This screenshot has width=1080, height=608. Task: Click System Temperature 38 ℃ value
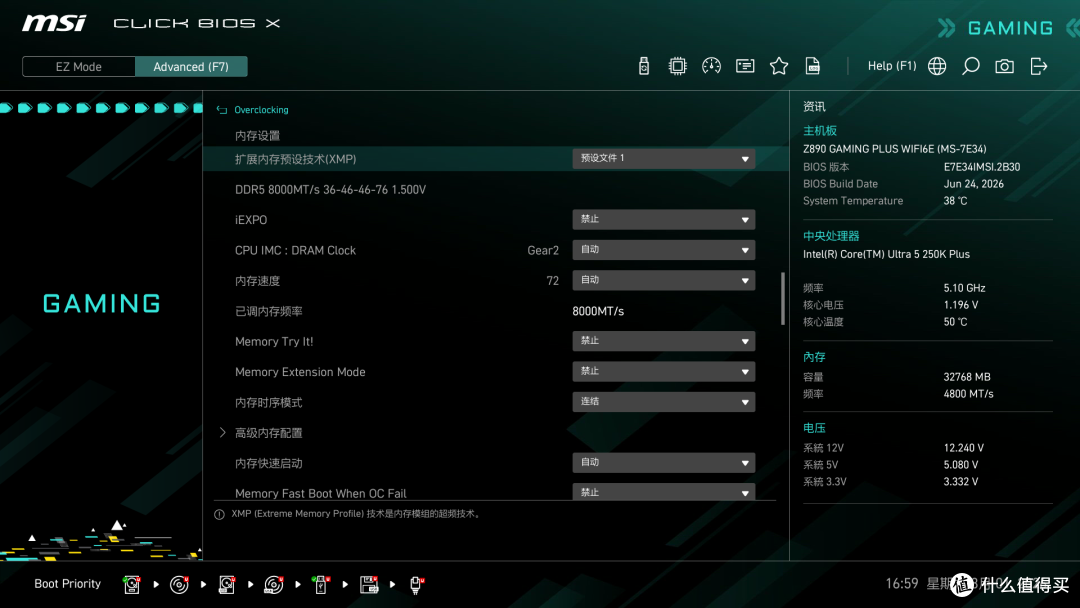pos(955,201)
